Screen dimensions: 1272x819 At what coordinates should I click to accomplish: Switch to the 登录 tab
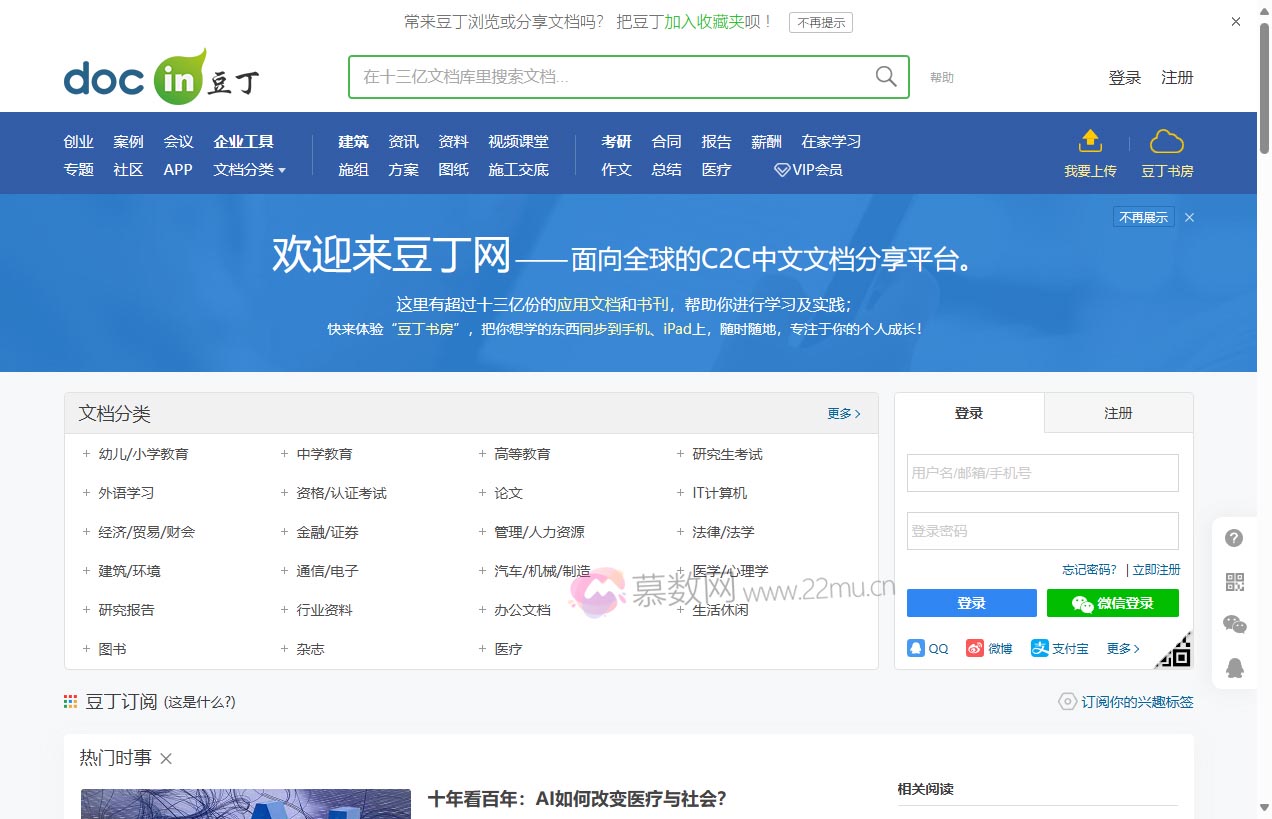(x=968, y=412)
